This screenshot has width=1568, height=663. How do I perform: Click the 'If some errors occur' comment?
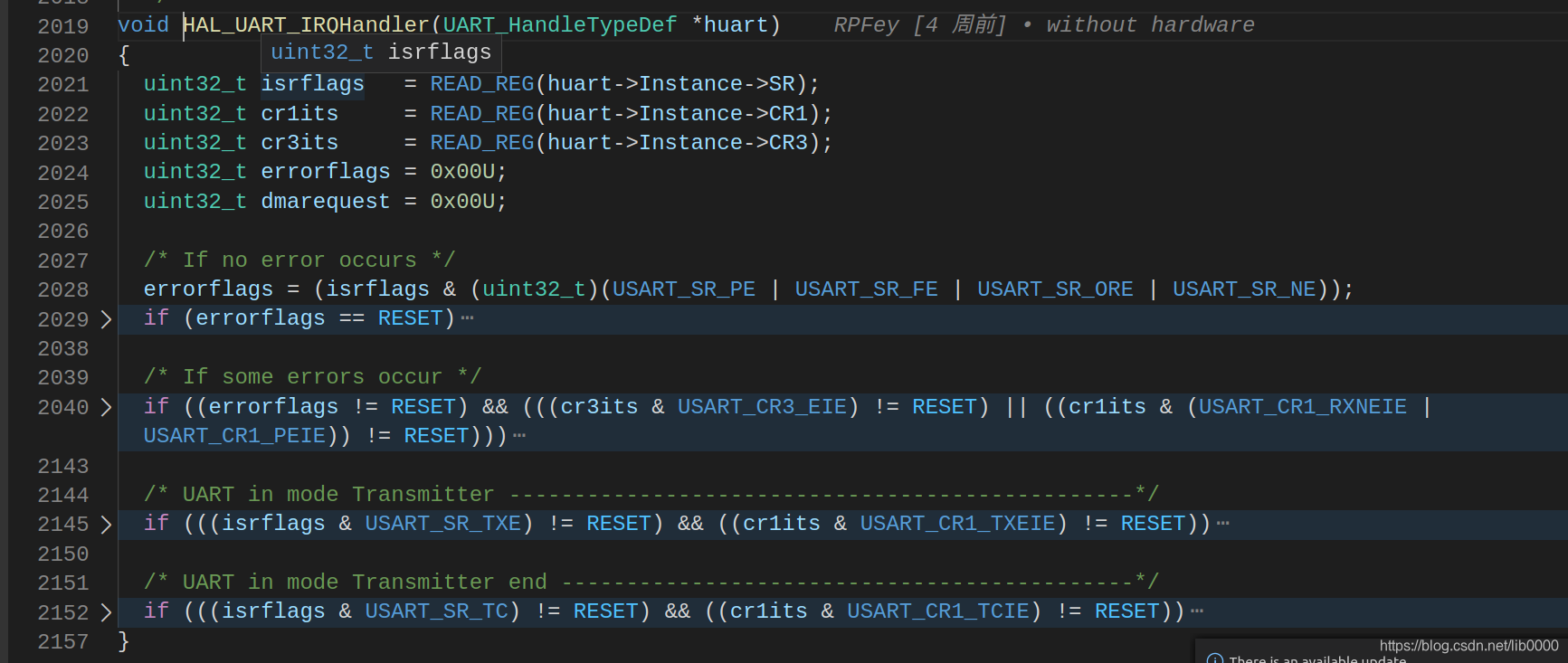[x=312, y=377]
